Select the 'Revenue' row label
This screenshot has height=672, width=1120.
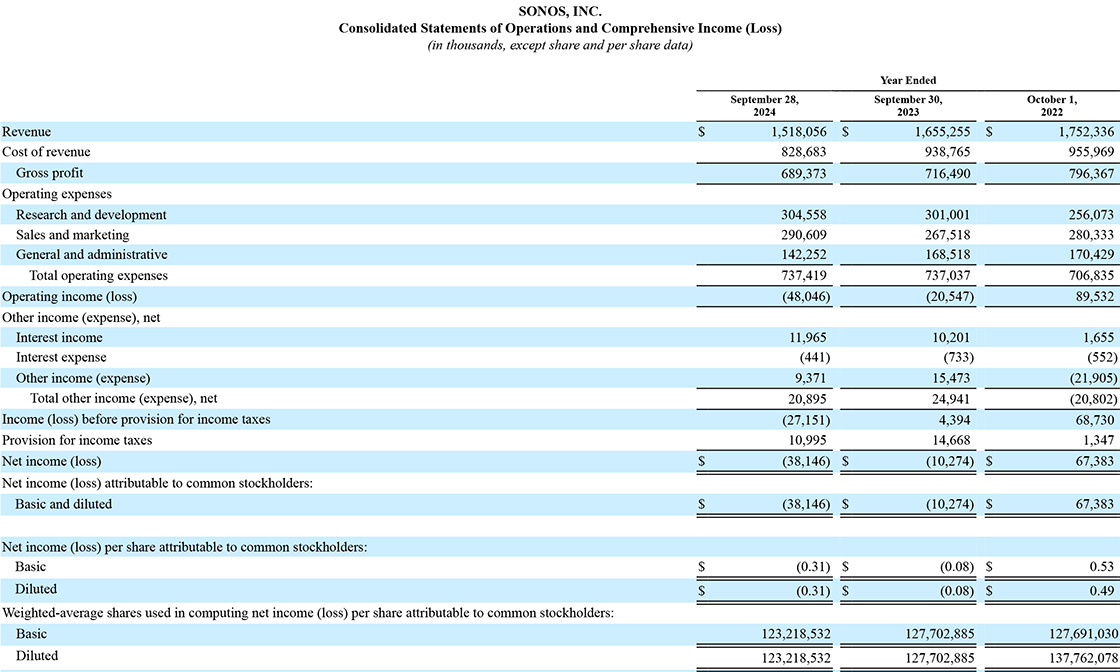(26, 132)
